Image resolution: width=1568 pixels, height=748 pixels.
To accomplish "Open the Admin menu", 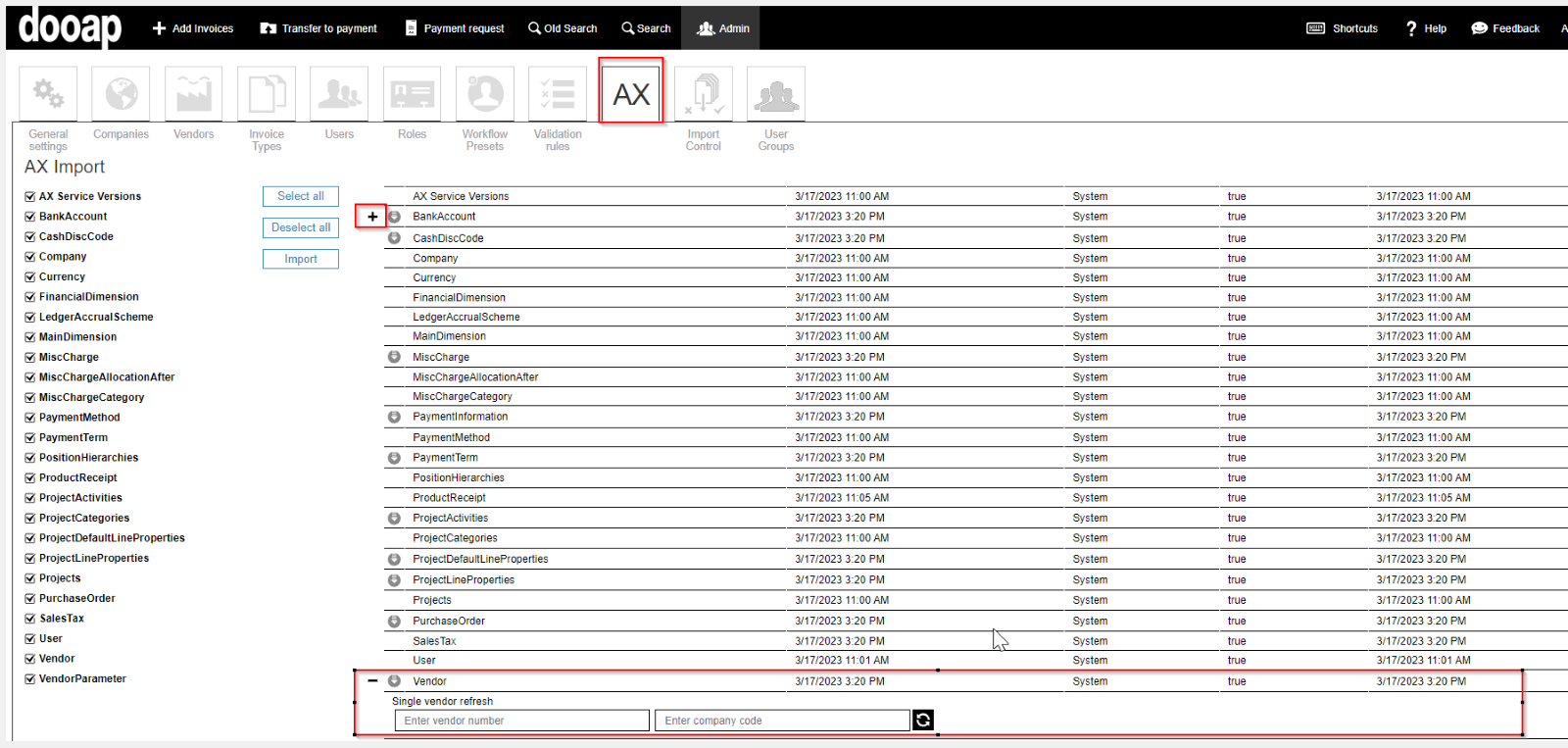I will [x=722, y=28].
